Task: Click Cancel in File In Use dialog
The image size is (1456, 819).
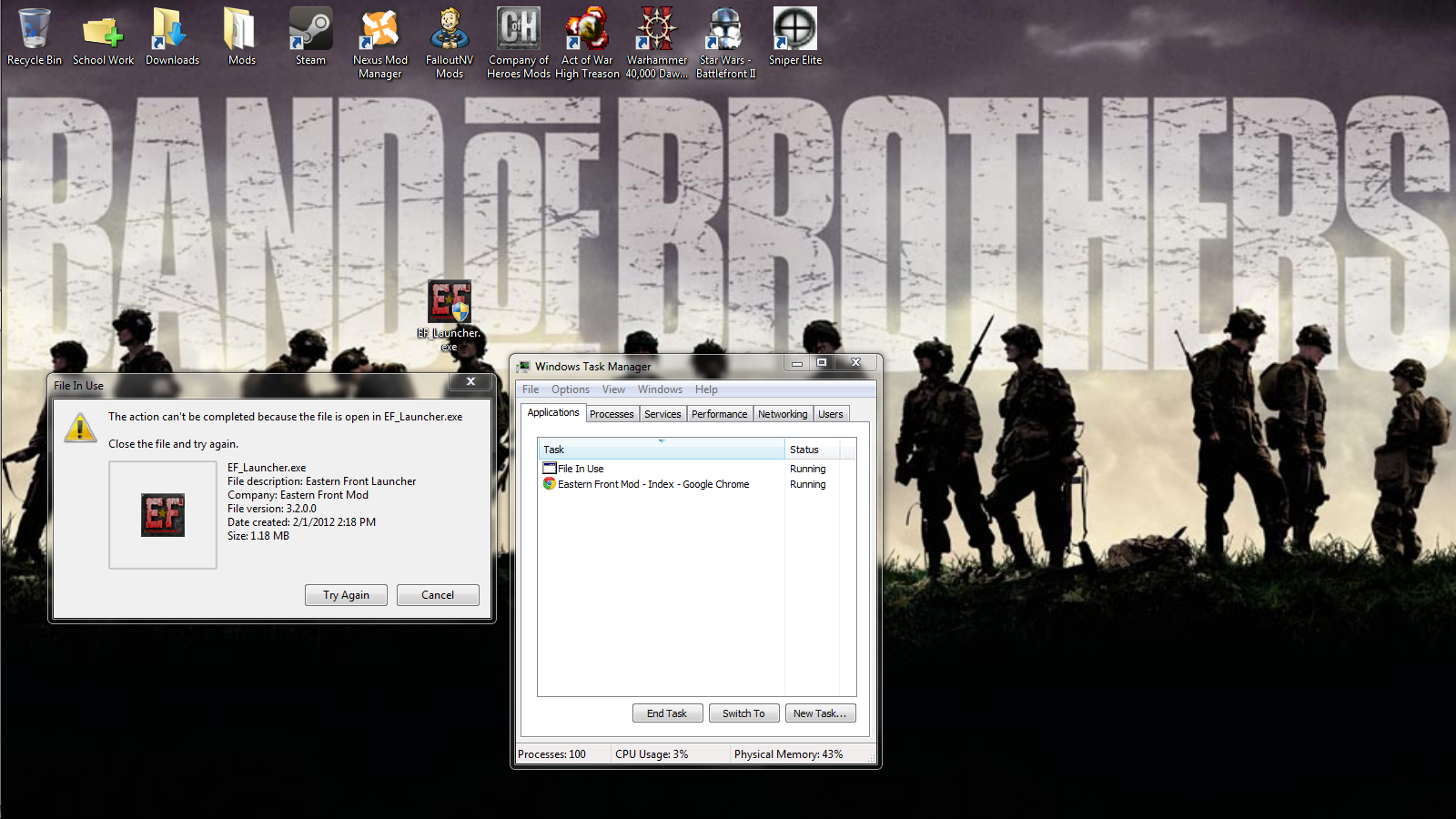Action: 438,595
